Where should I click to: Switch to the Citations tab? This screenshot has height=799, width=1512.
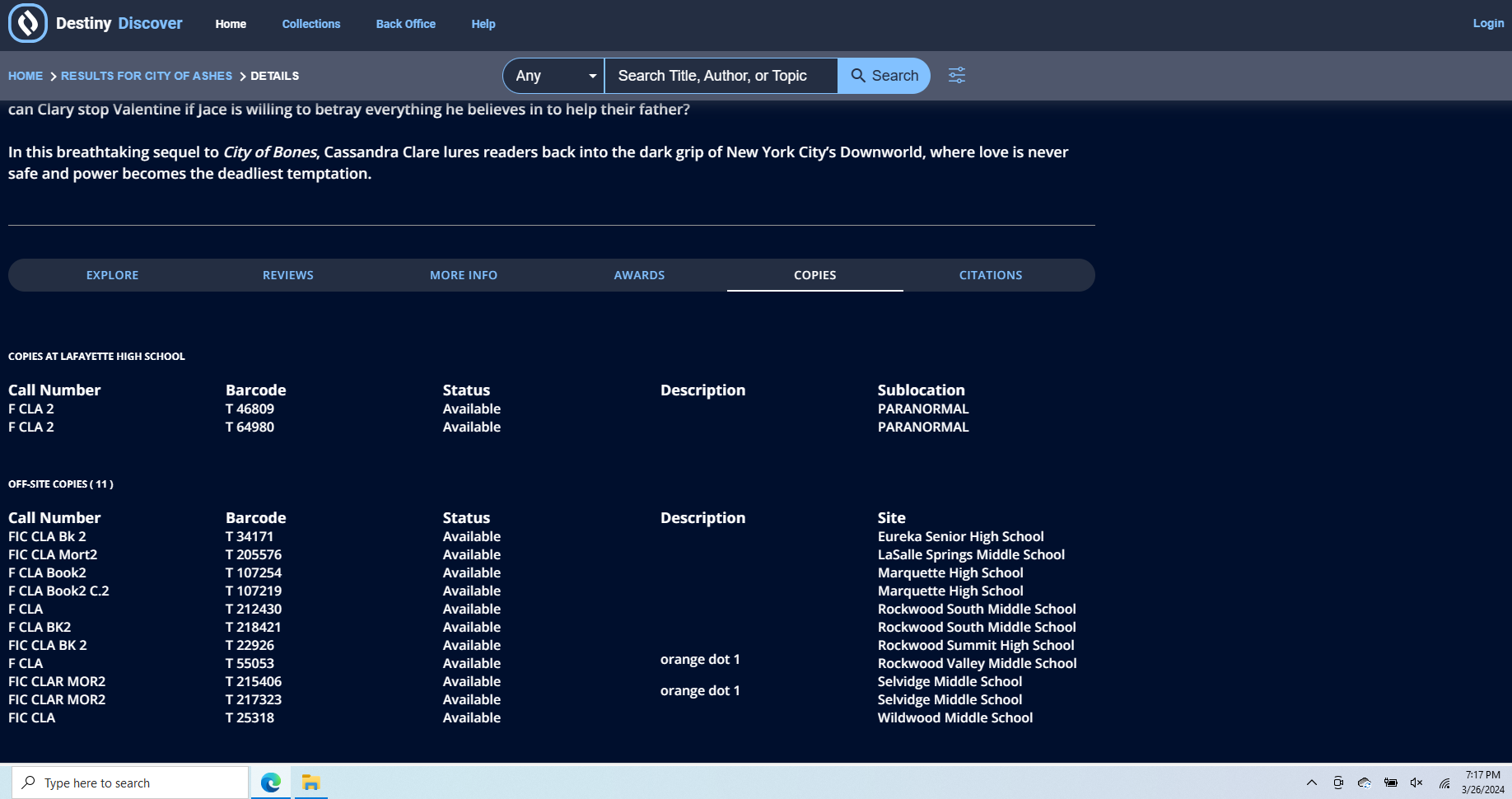tap(991, 275)
